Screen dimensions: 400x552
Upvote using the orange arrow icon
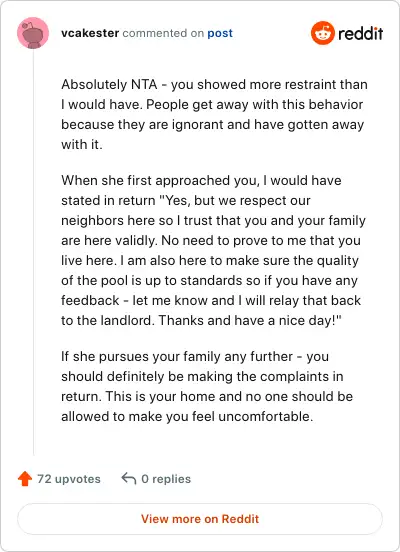point(25,479)
